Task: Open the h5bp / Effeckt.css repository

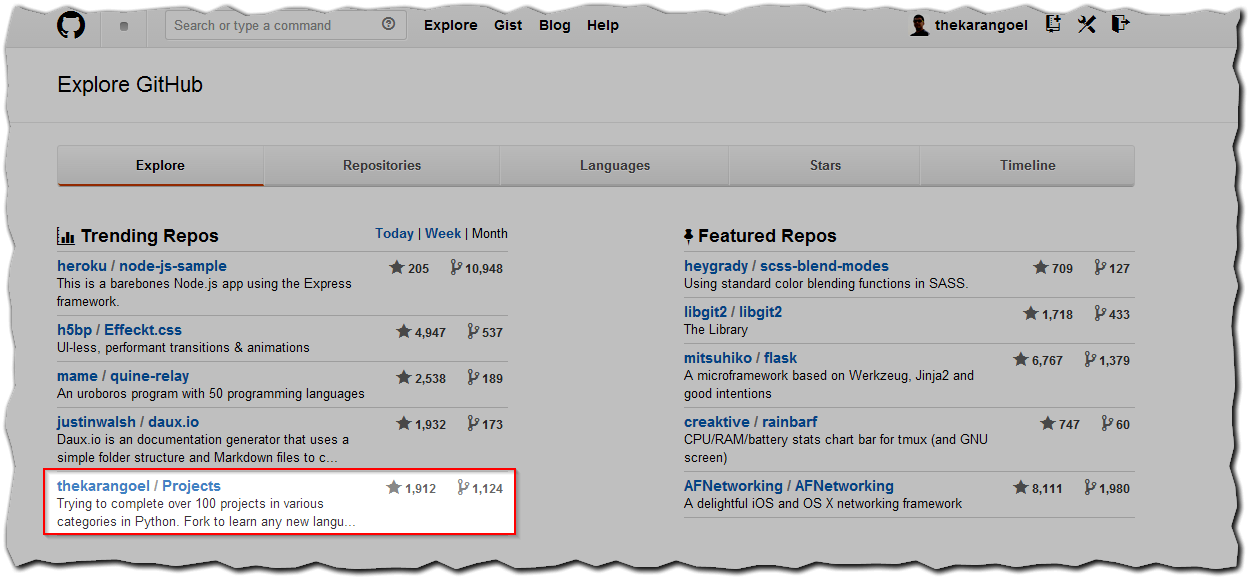Action: point(120,330)
